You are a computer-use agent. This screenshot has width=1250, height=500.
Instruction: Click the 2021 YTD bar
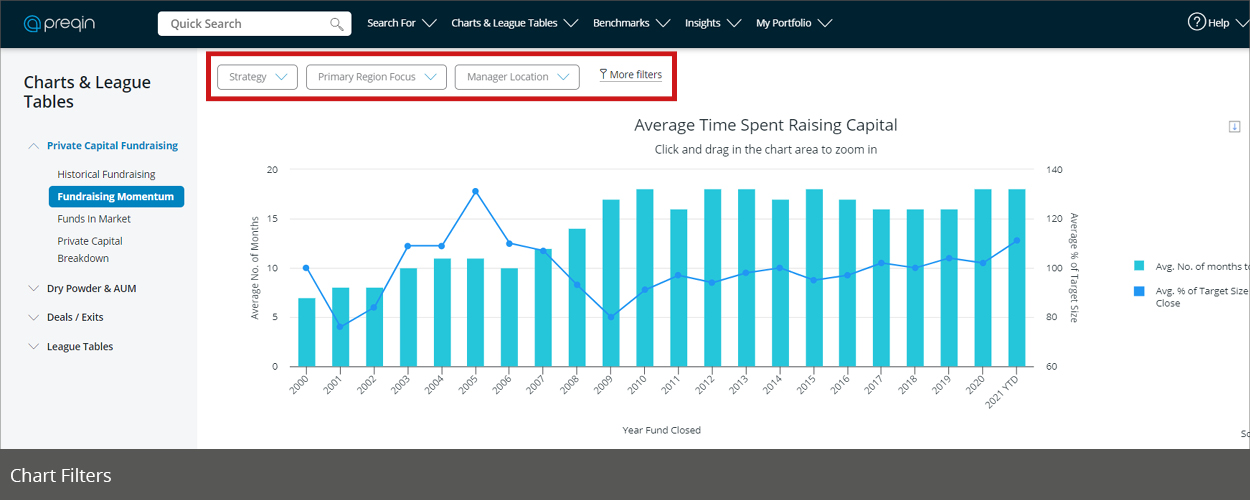(1017, 278)
